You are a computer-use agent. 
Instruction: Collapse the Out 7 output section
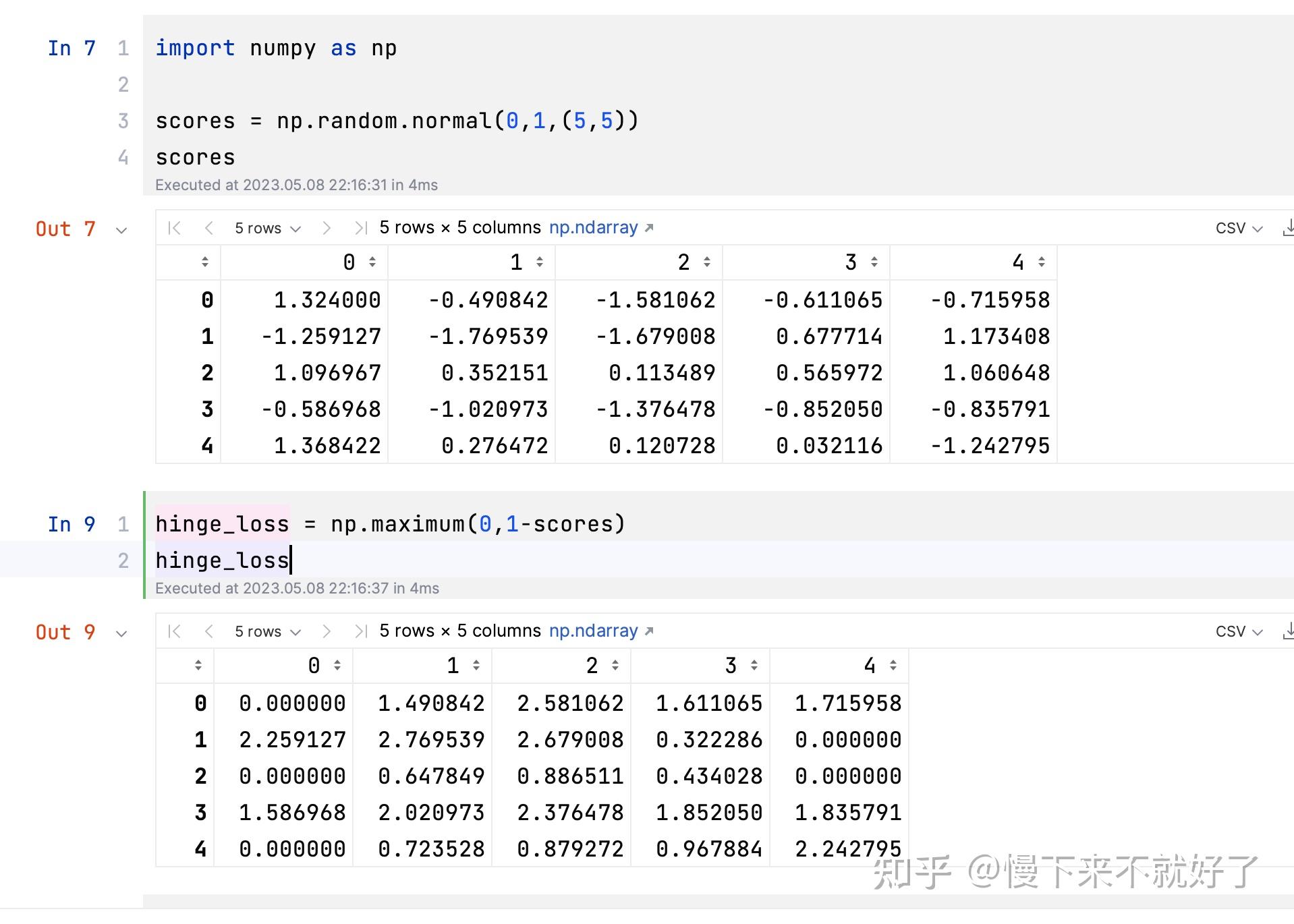click(x=121, y=230)
